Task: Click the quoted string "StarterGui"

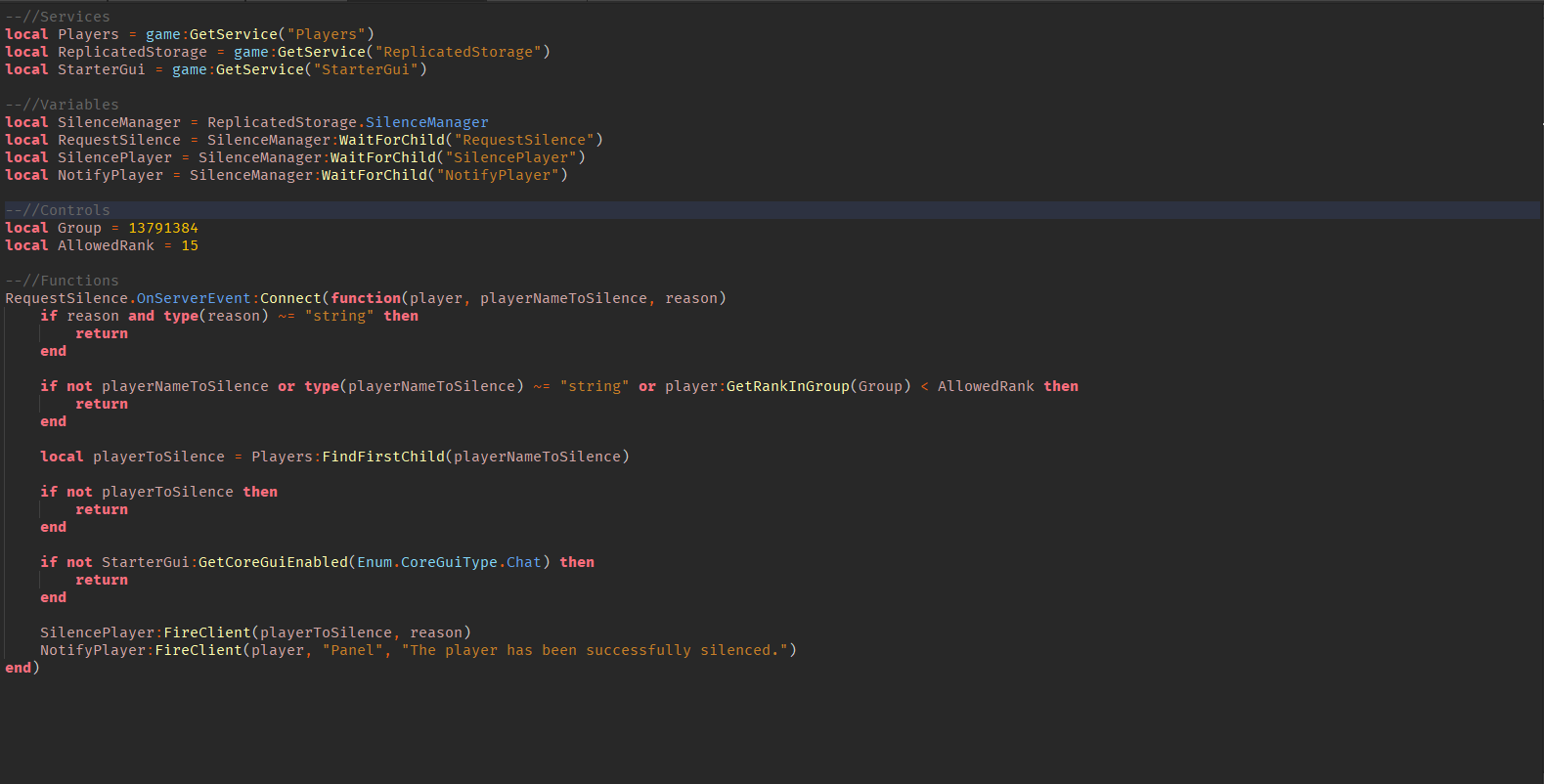Action: click(366, 69)
